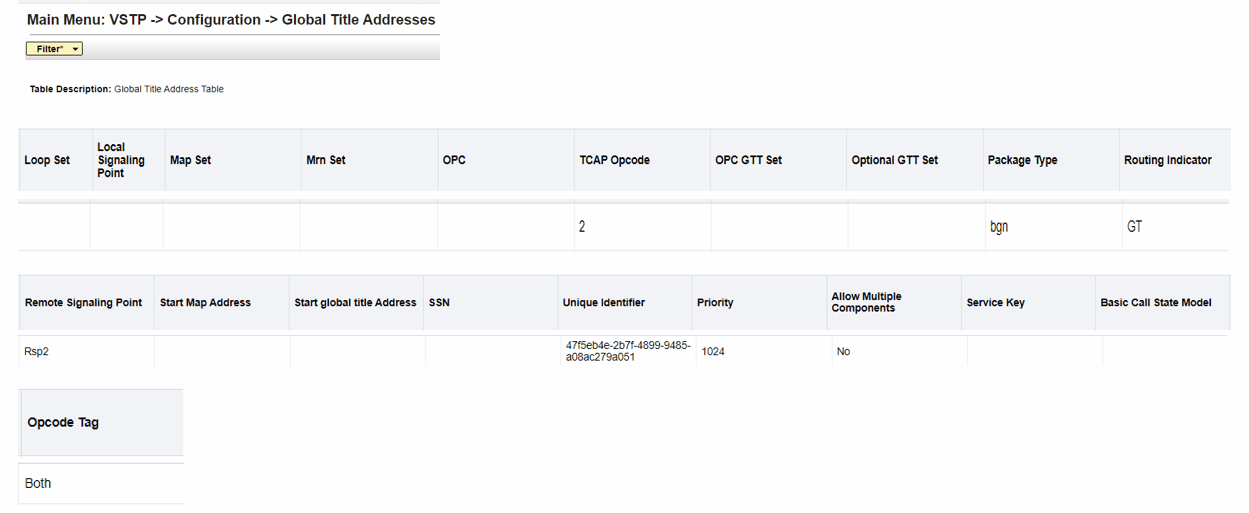
Task: Click the Local Signaling Point header
Action: [121, 160]
